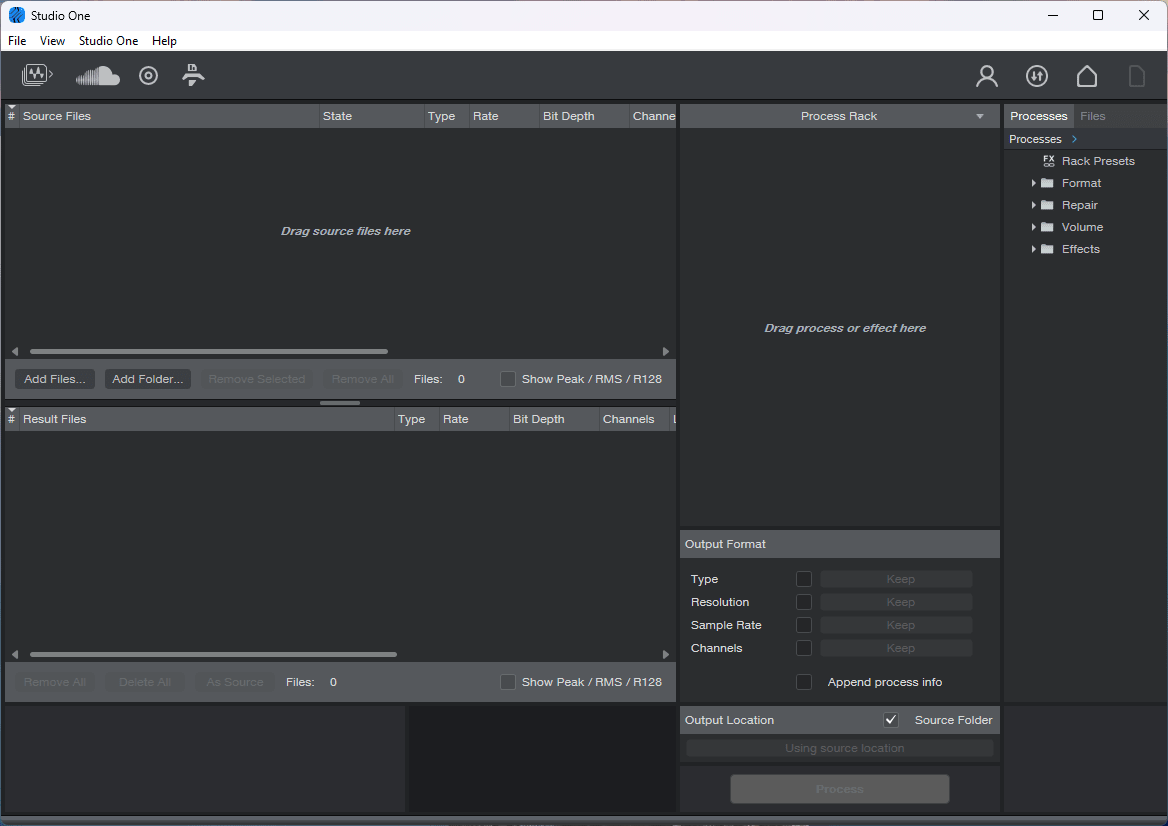Click the Add Files... button

coord(54,379)
